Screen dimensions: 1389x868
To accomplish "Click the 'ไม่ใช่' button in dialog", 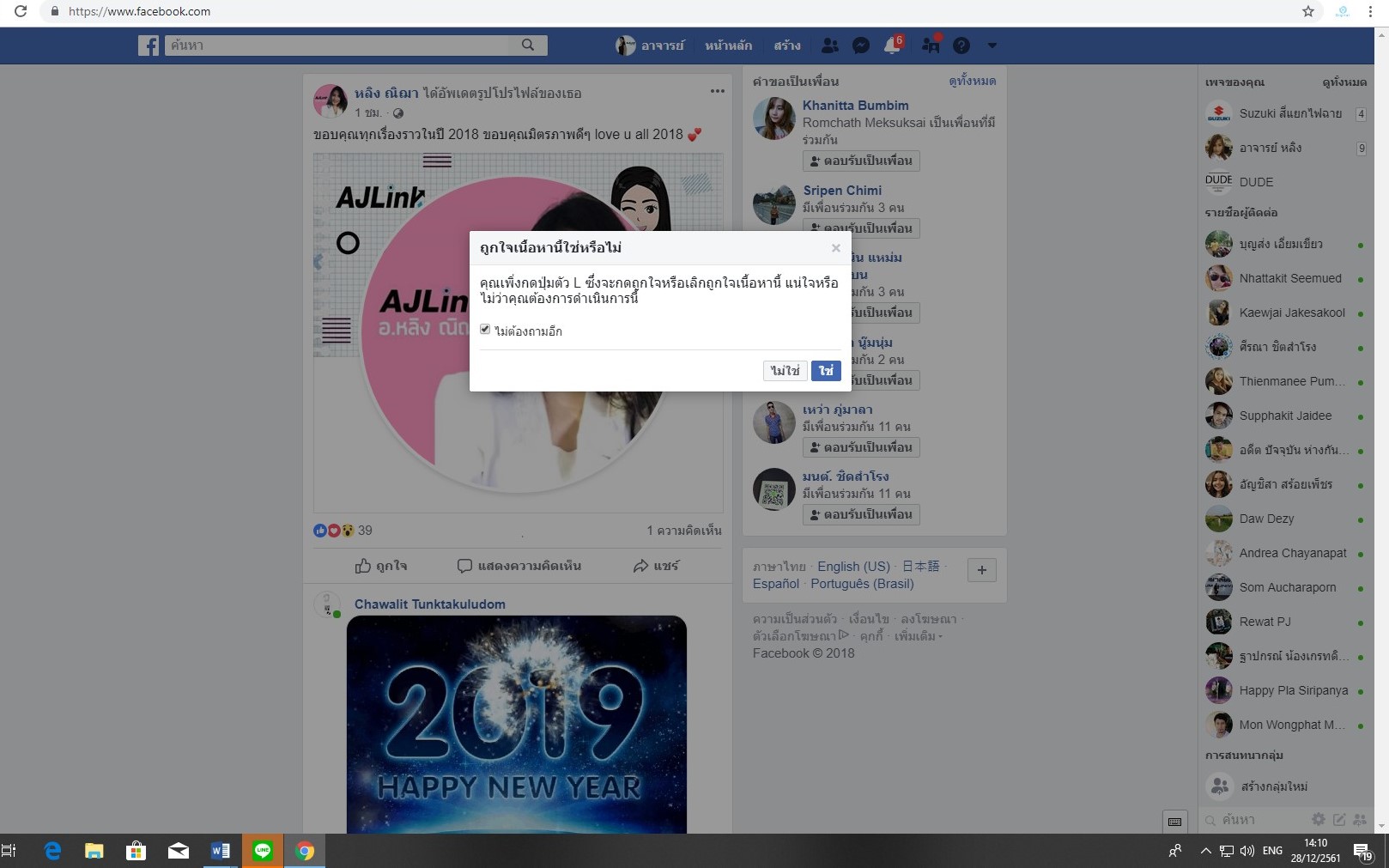I will (785, 371).
